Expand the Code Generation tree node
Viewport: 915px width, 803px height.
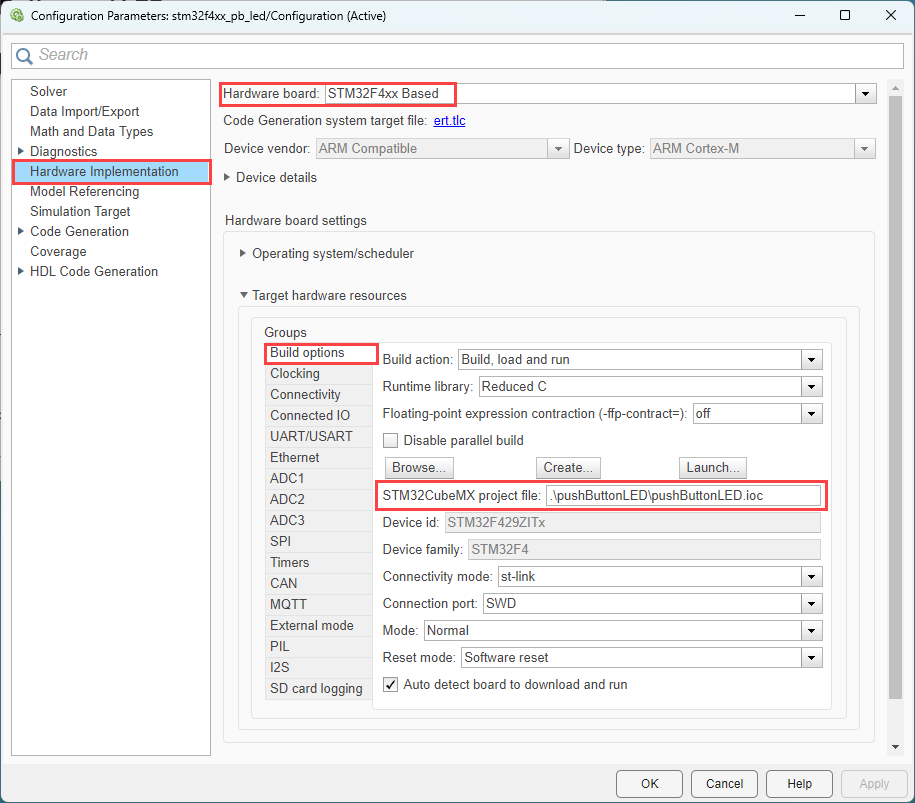point(21,232)
